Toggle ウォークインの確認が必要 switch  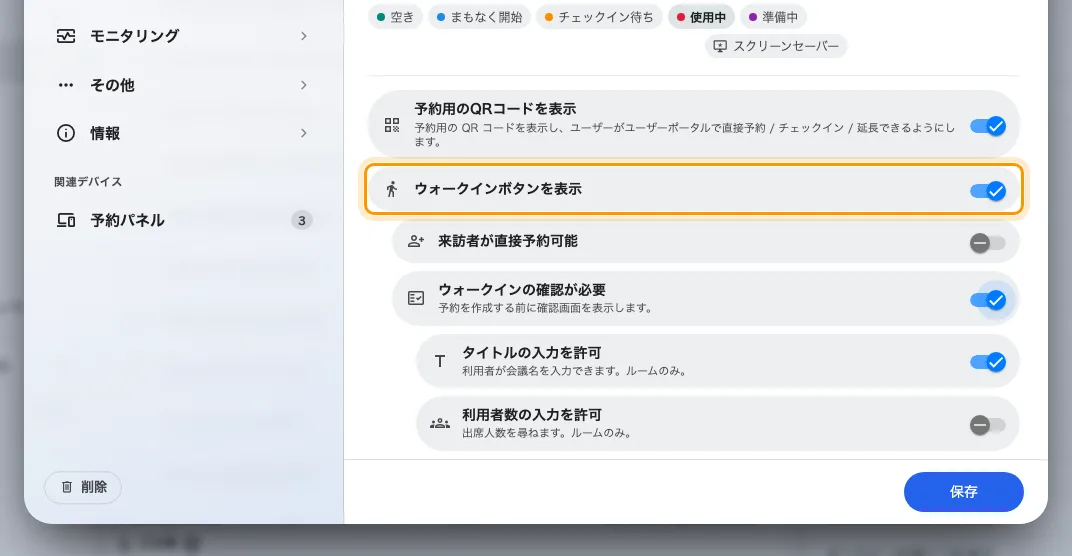(988, 300)
